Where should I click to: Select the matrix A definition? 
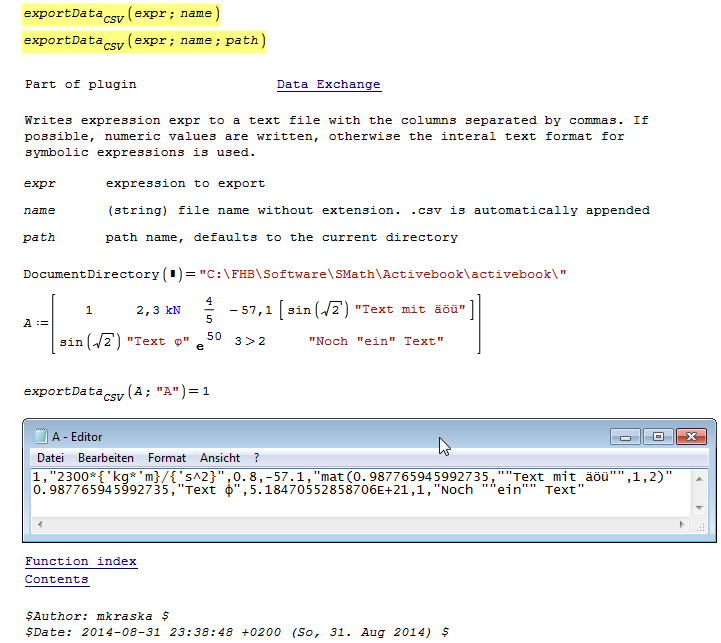pyautogui.click(x=250, y=325)
